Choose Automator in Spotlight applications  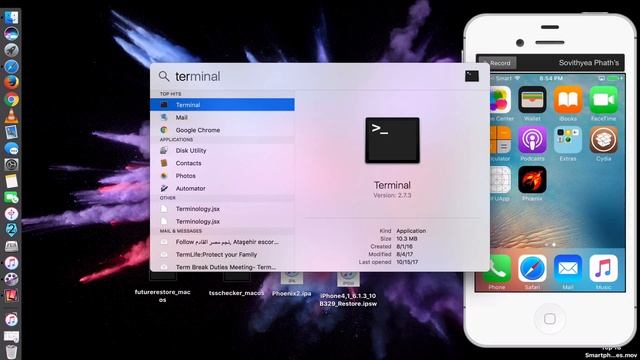(222, 188)
